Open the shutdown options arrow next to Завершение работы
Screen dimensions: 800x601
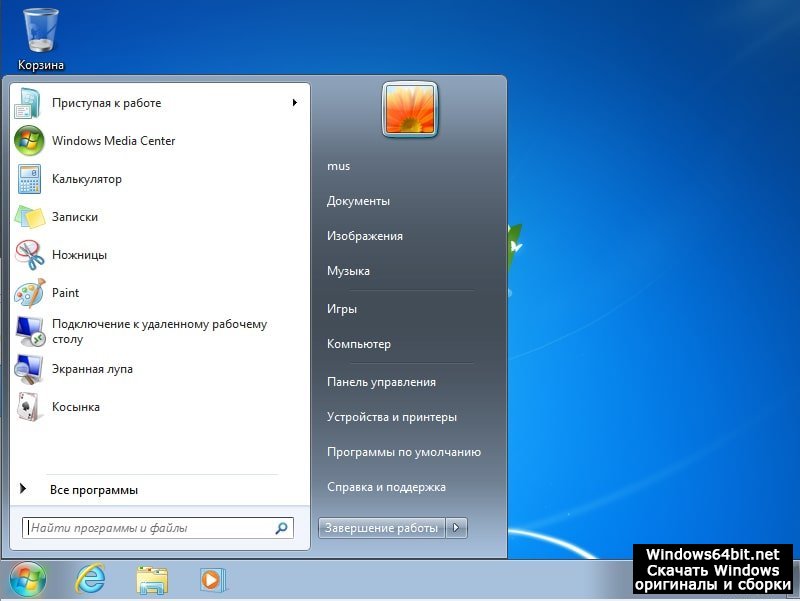(x=457, y=528)
